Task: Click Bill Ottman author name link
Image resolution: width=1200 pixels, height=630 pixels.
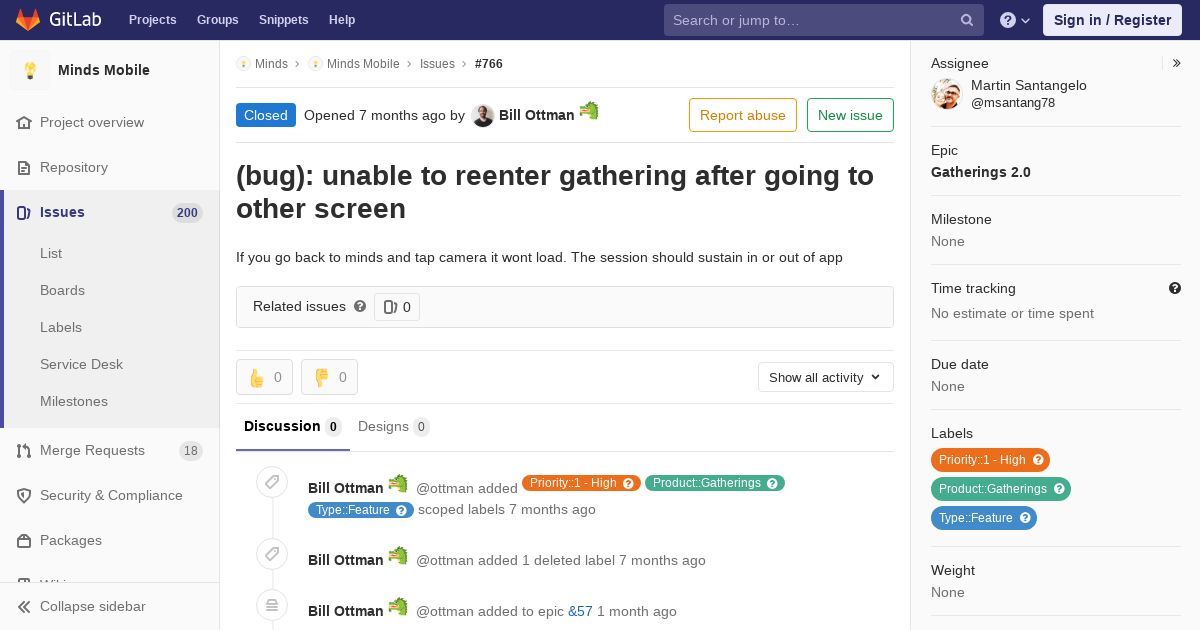Action: [536, 115]
